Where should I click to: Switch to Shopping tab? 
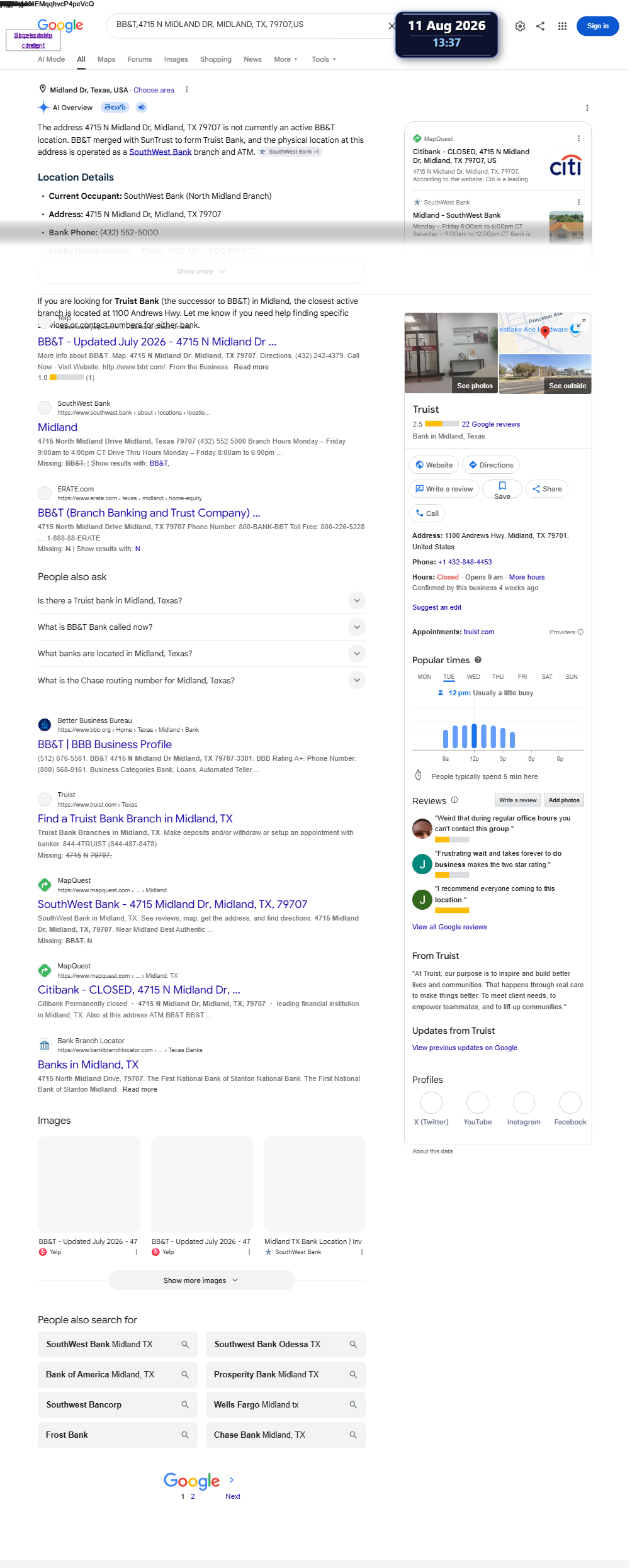(216, 59)
